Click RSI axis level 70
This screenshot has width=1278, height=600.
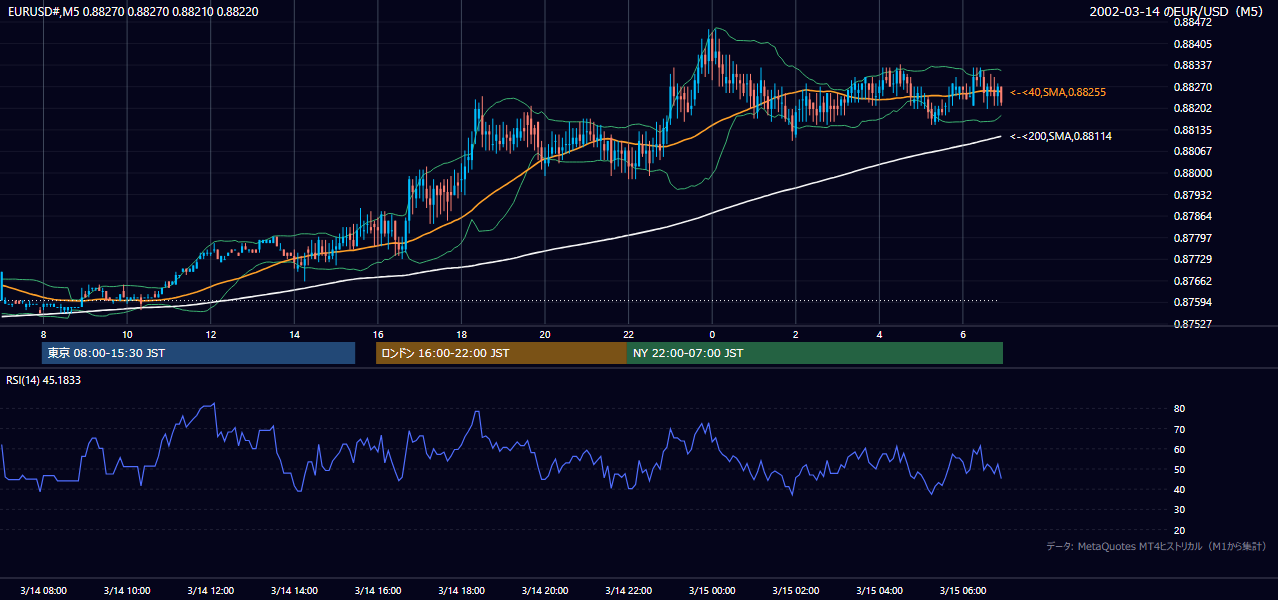click(x=1180, y=429)
